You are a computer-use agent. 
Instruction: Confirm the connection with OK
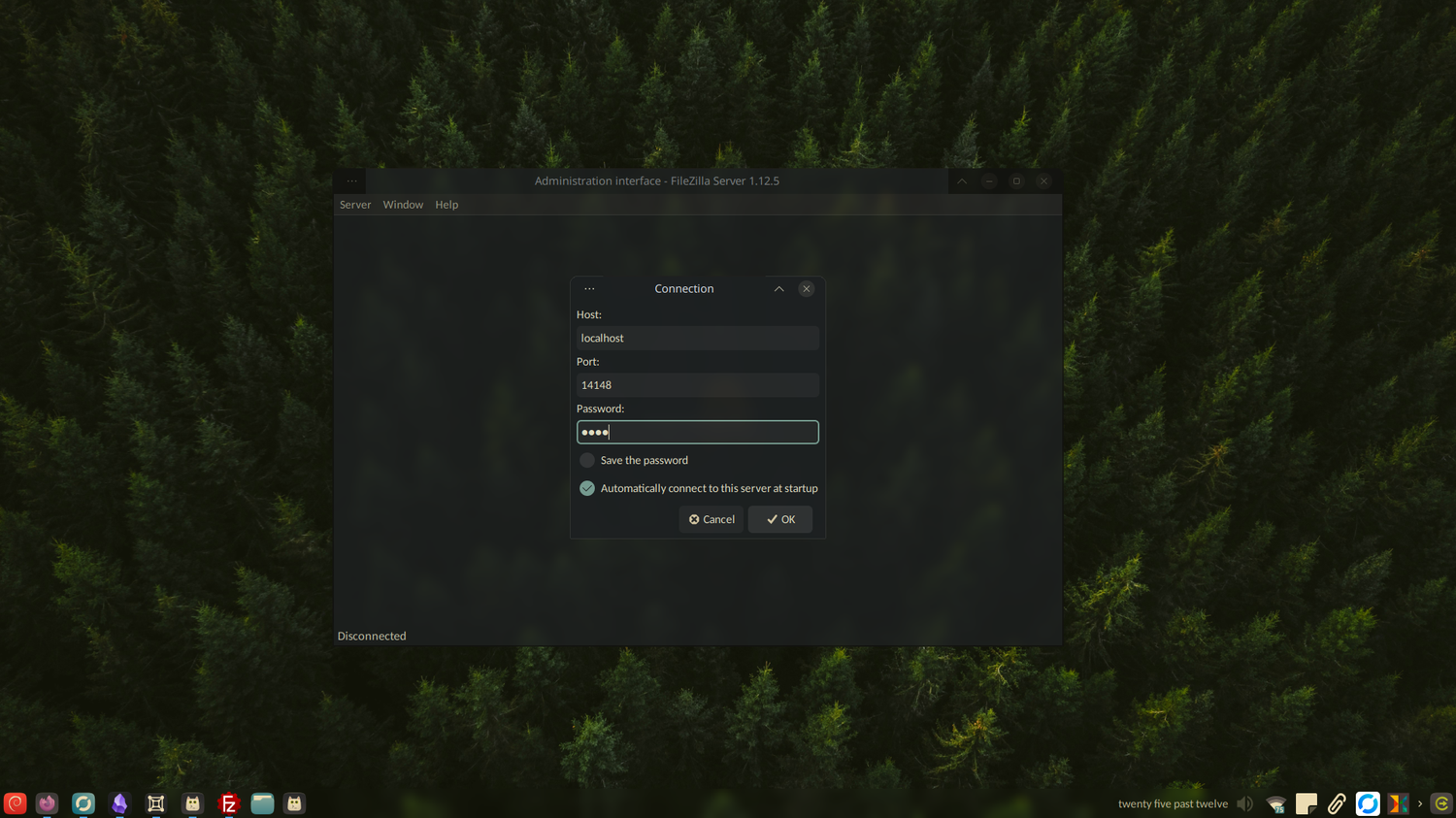tap(780, 519)
